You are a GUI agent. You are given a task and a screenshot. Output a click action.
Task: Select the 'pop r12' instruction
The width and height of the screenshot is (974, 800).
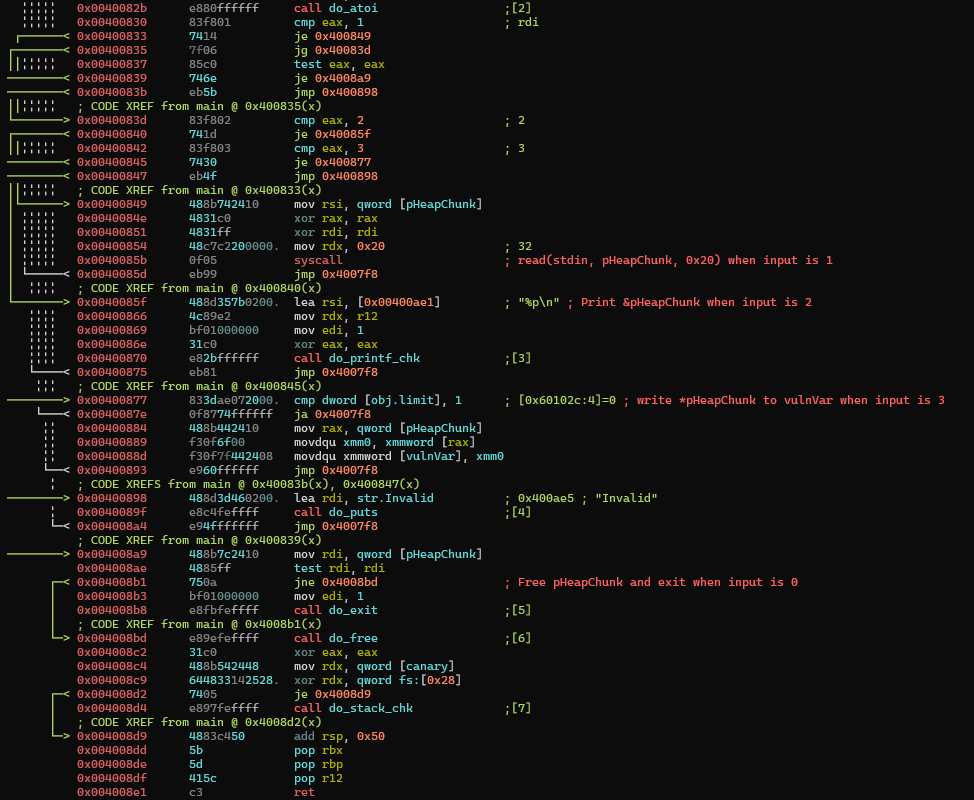318,778
